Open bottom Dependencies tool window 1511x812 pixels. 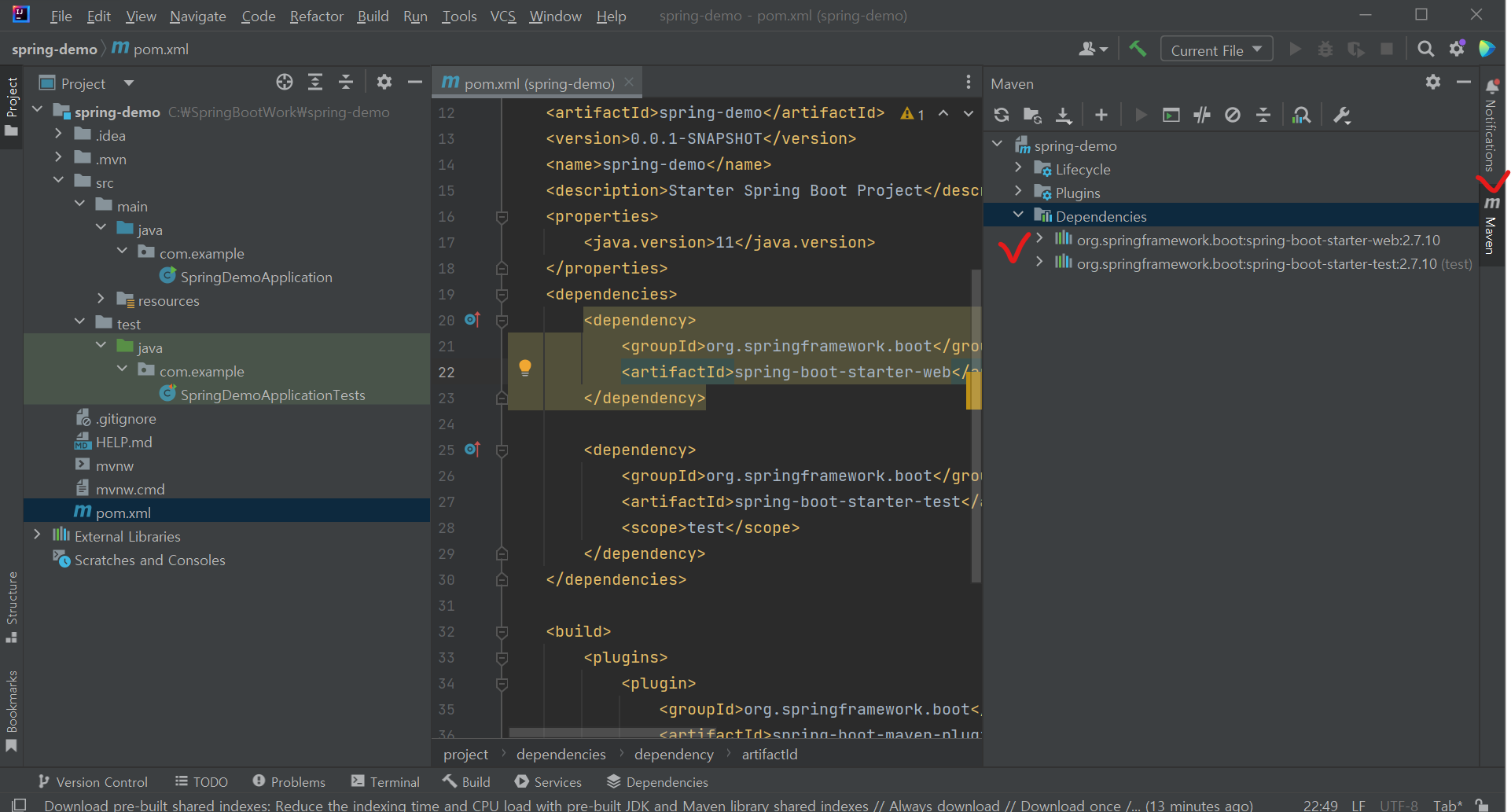point(657,782)
